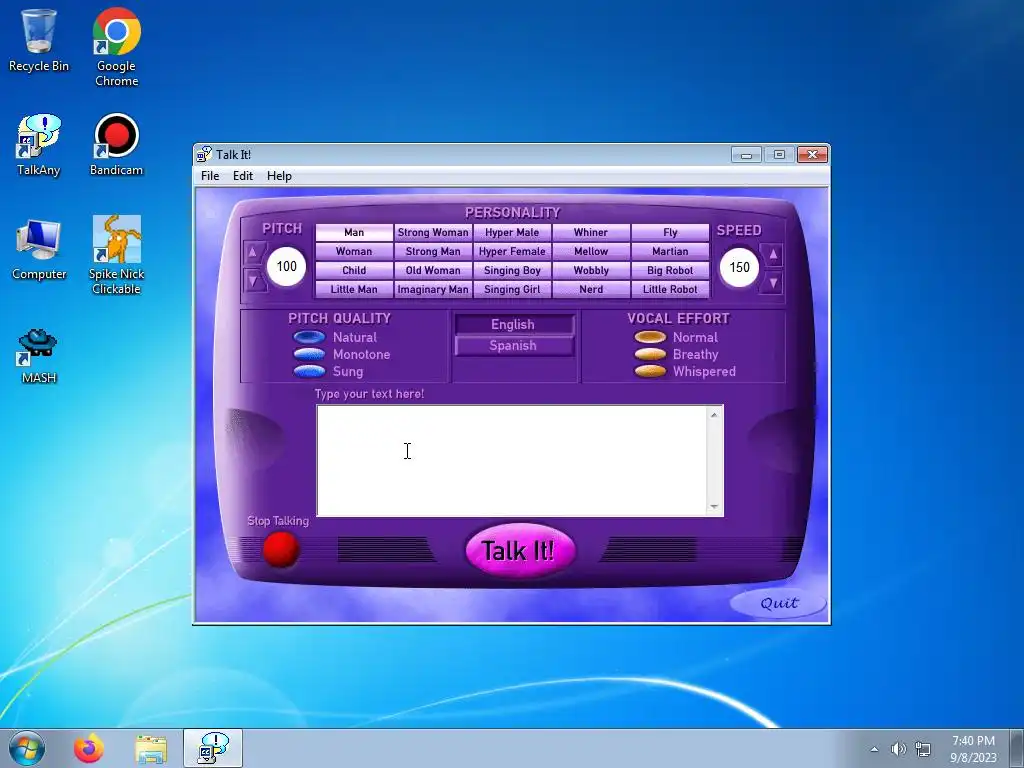The width and height of the screenshot is (1024, 768).
Task: Select the Bandicam desktop shortcut
Action: click(x=116, y=145)
